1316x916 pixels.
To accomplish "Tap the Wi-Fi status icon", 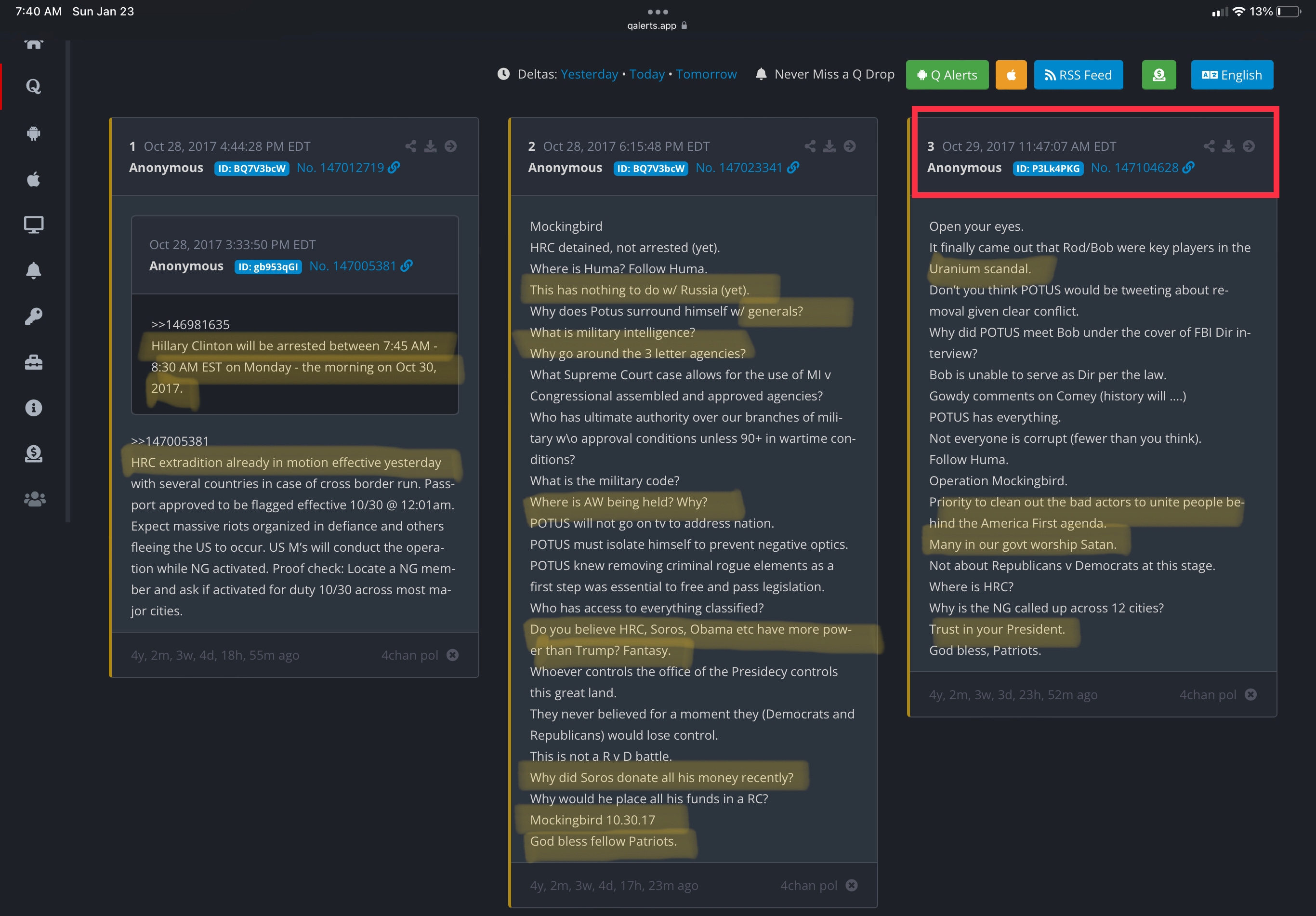I will tap(1238, 12).
